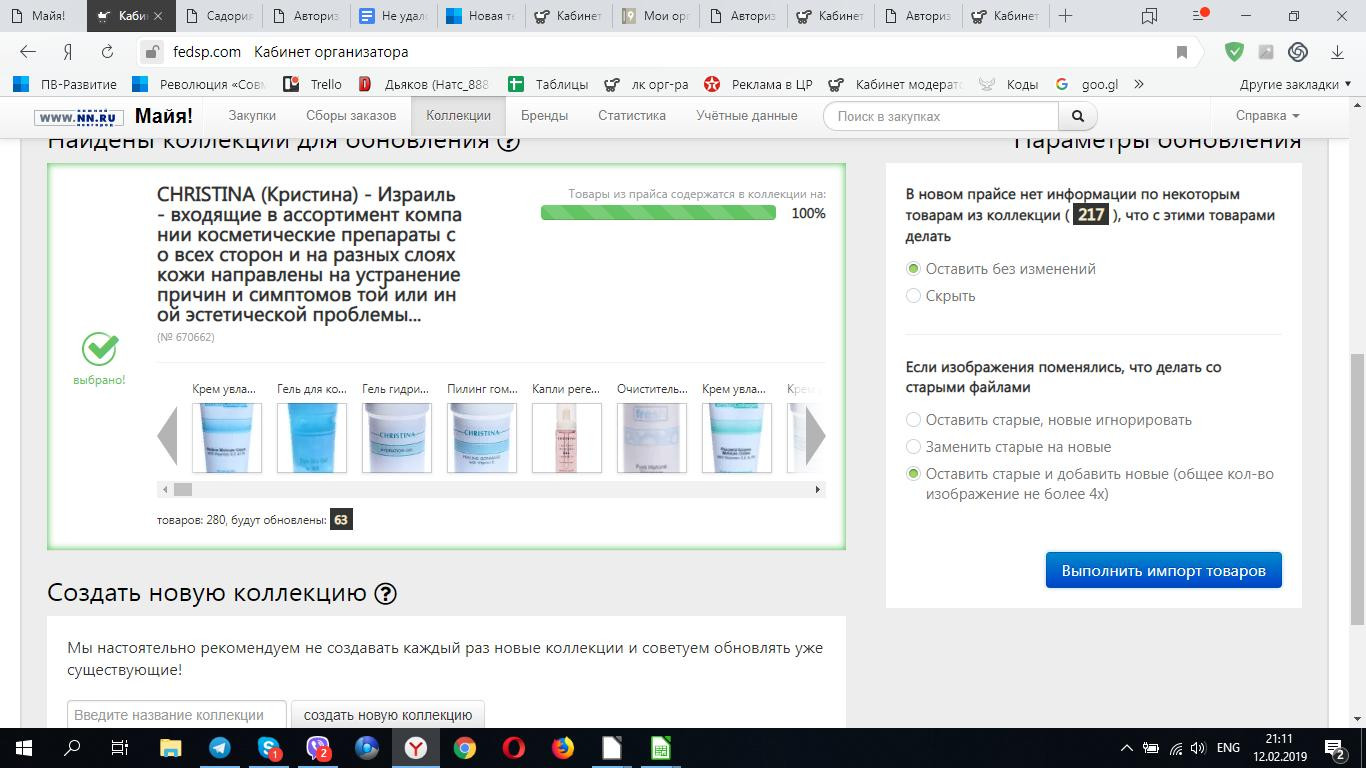Viewport: 1366px width, 768px height.
Task: Open the green shield Protect icon
Action: [x=1234, y=52]
